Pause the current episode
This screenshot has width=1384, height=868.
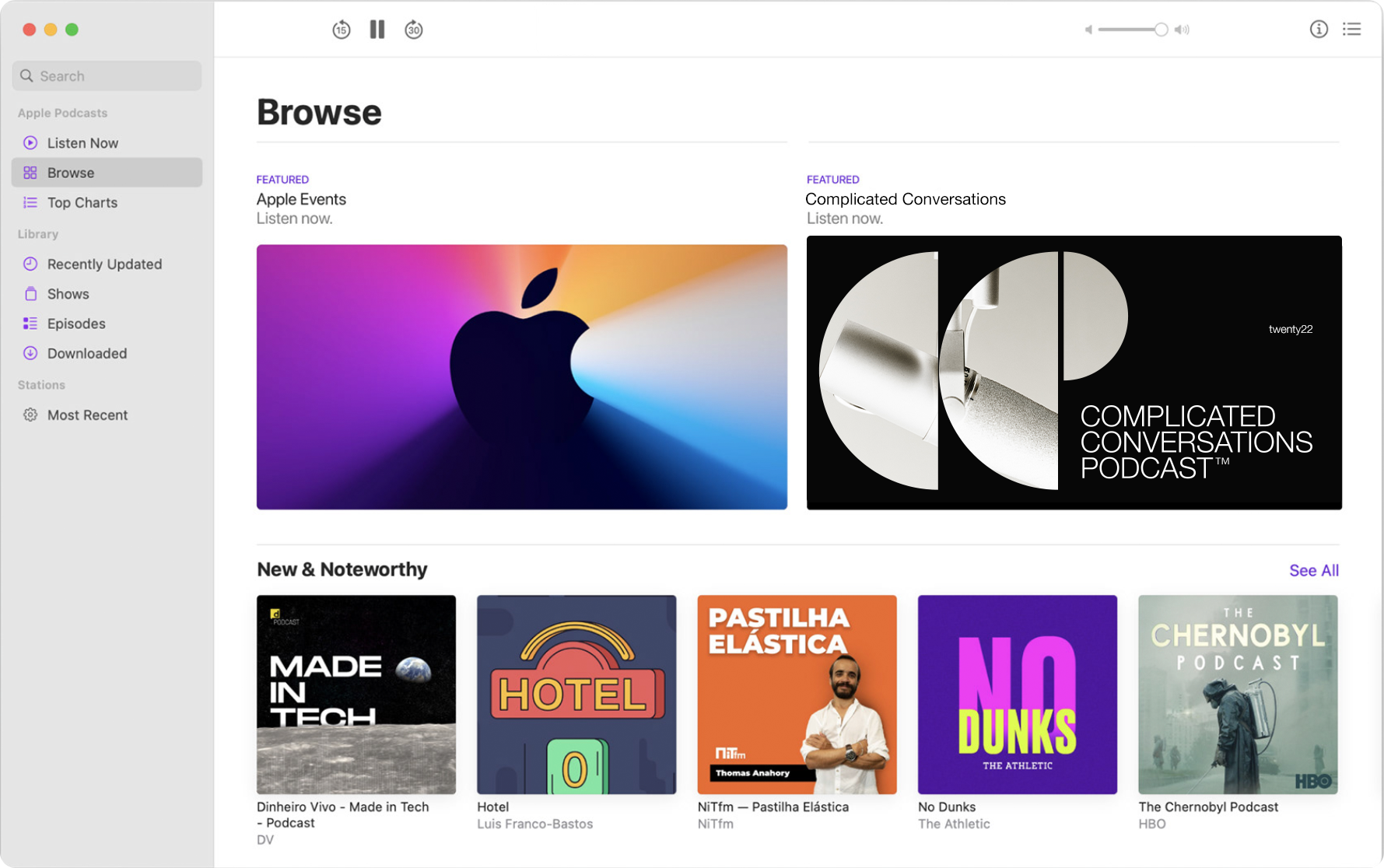[x=377, y=30]
